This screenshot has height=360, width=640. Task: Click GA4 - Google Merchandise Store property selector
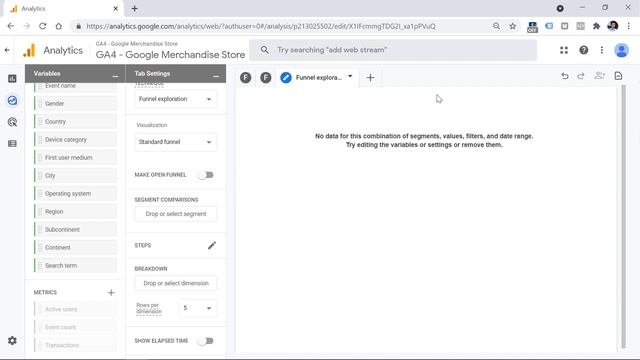pyautogui.click(x=170, y=51)
